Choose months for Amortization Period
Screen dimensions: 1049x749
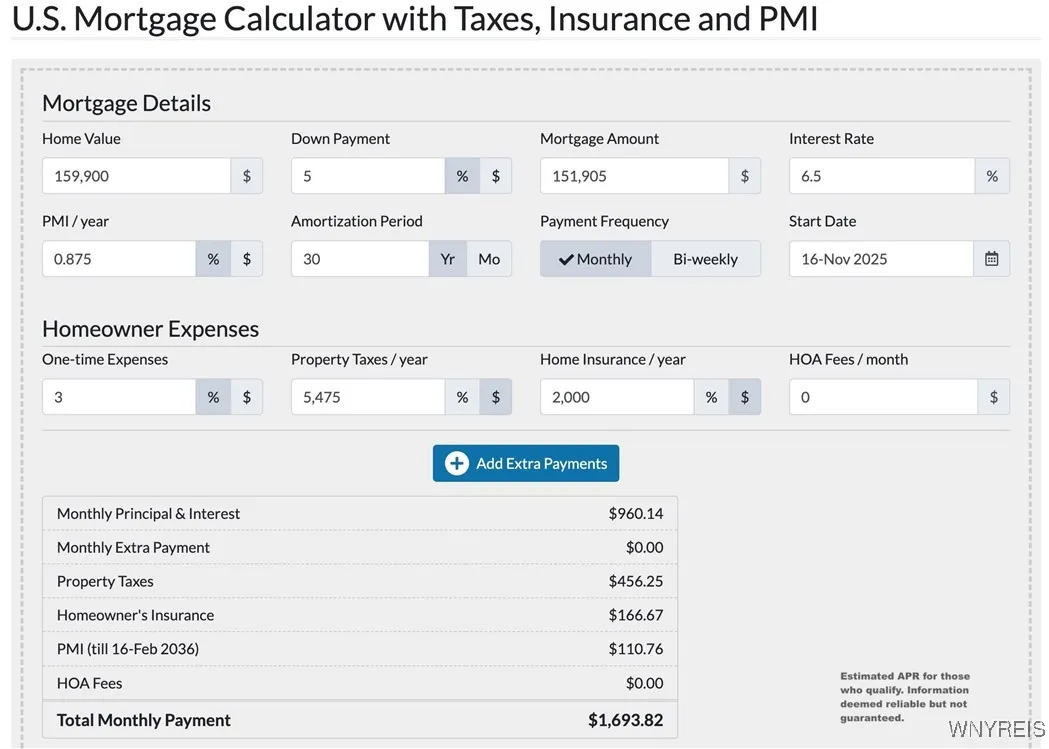489,259
